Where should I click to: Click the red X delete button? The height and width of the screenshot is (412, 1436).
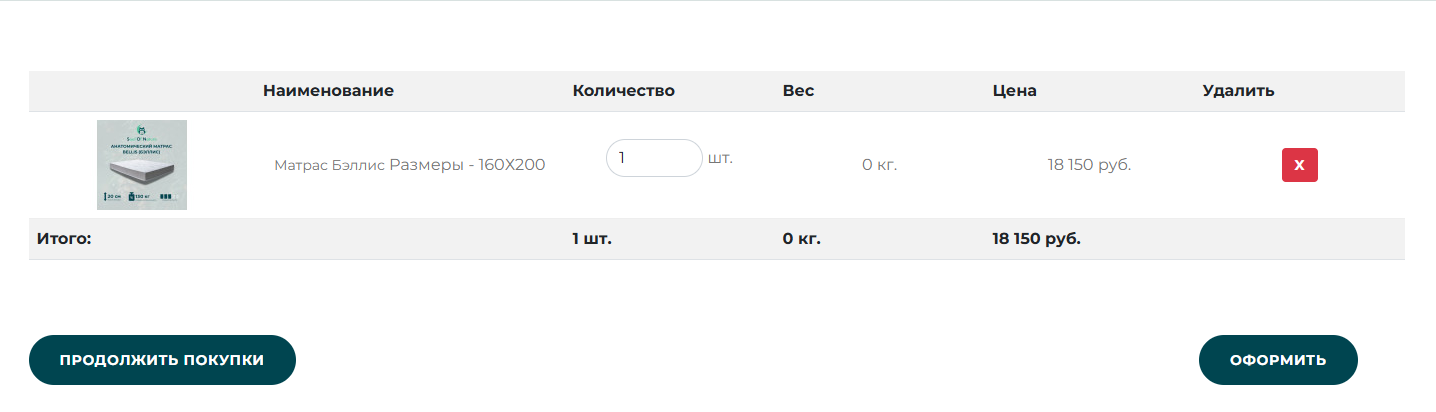(1299, 165)
